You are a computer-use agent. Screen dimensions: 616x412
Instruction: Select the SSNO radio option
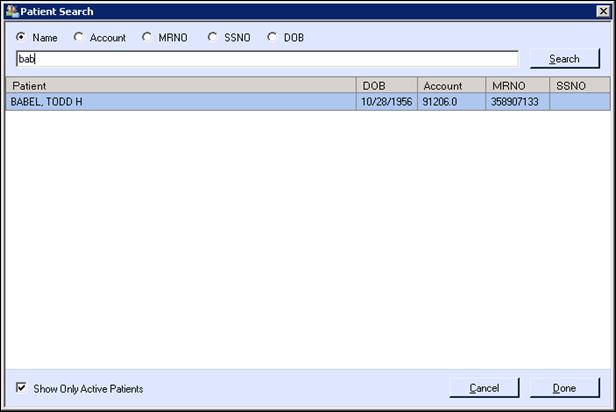(x=212, y=37)
